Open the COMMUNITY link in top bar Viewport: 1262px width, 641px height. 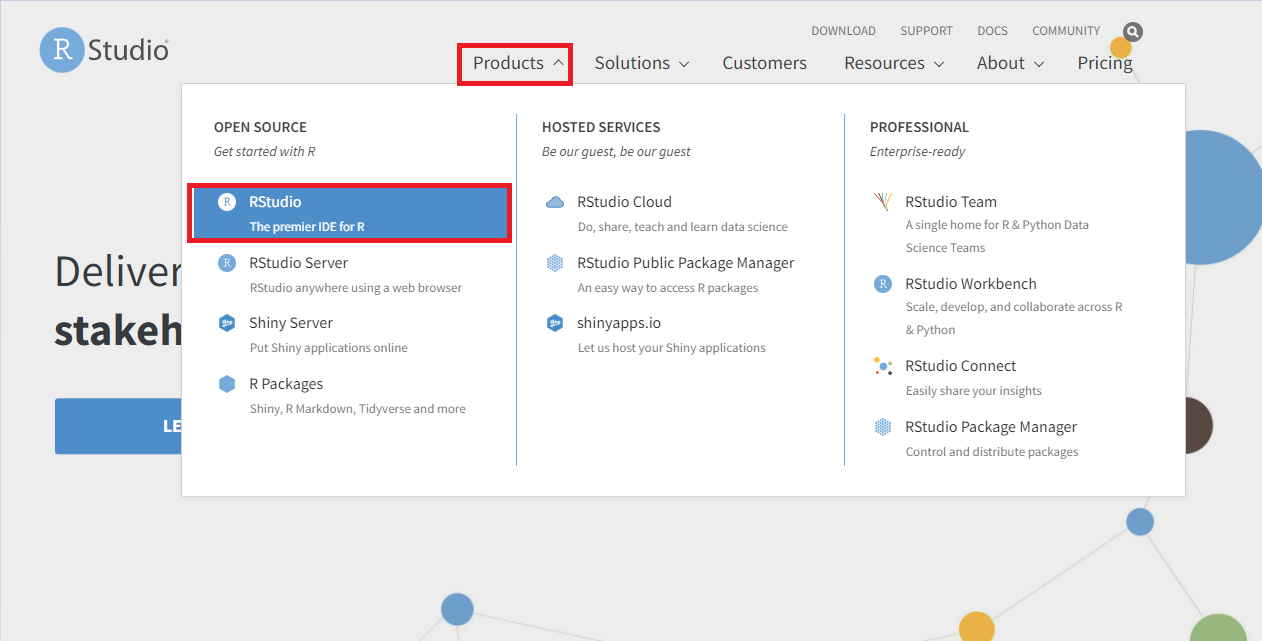tap(1066, 31)
